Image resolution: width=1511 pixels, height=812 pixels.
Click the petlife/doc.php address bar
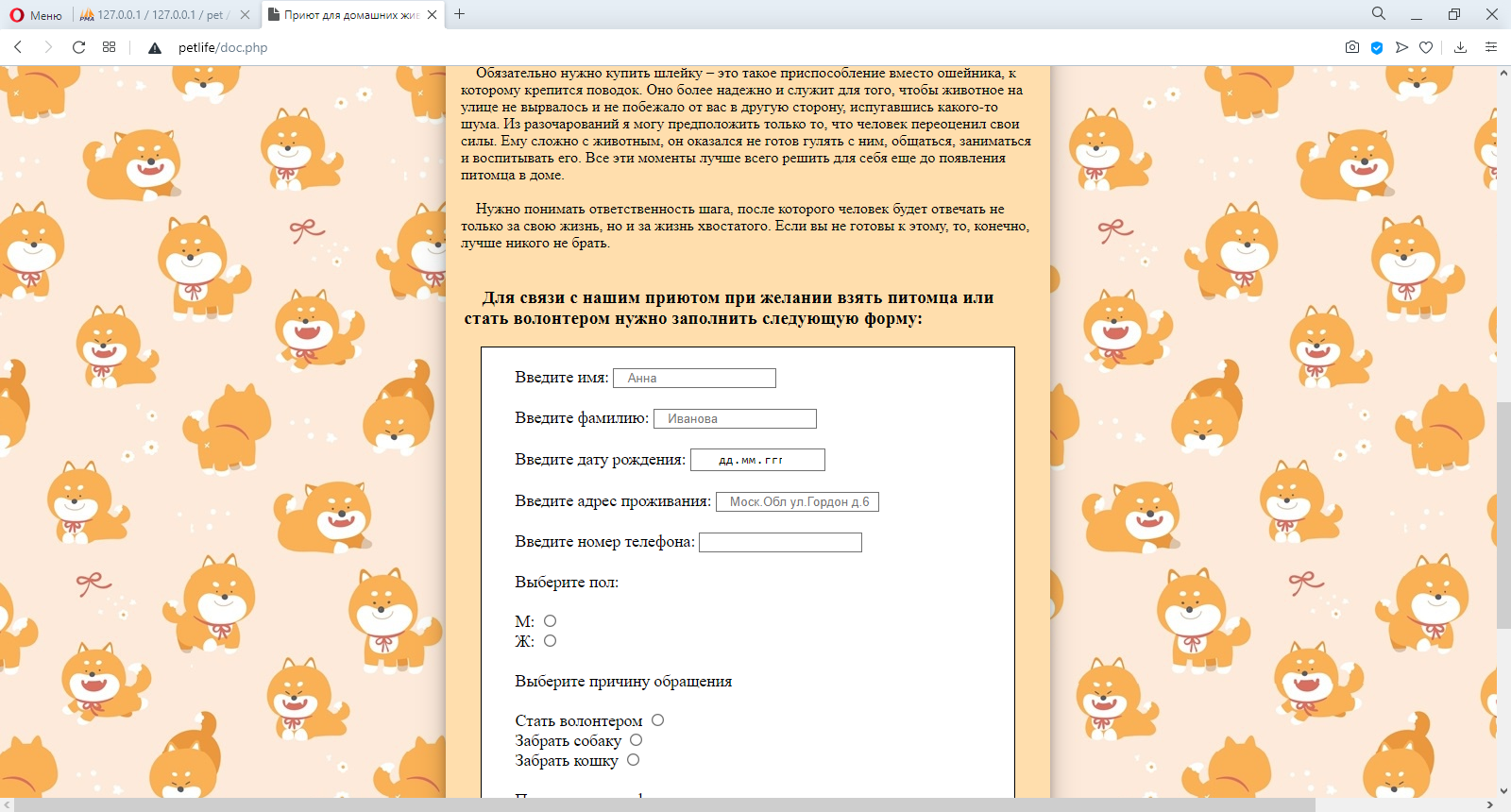[223, 47]
